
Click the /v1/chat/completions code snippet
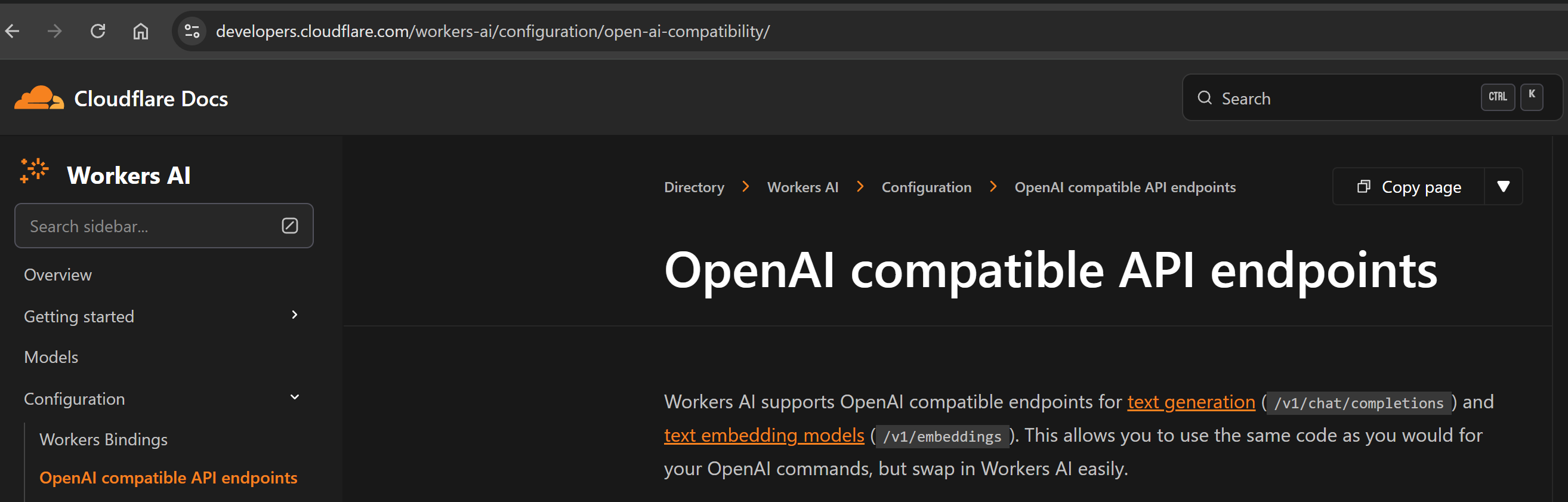(1359, 404)
